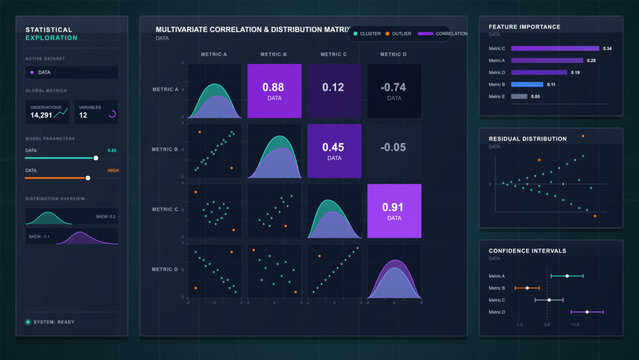This screenshot has height=360, width=639.
Task: Click the Metric C confidence interval marker
Action: [x=549, y=300]
